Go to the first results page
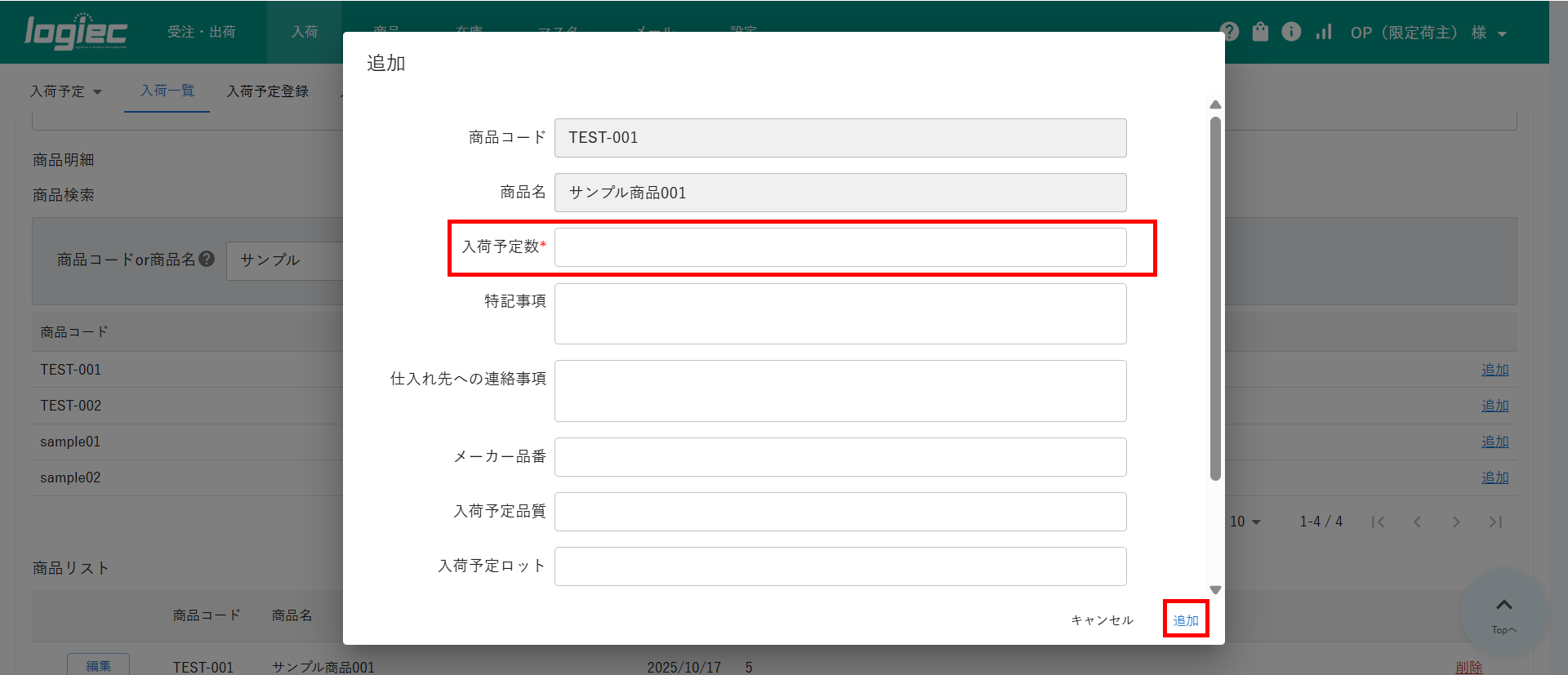1568x675 pixels. (1378, 522)
